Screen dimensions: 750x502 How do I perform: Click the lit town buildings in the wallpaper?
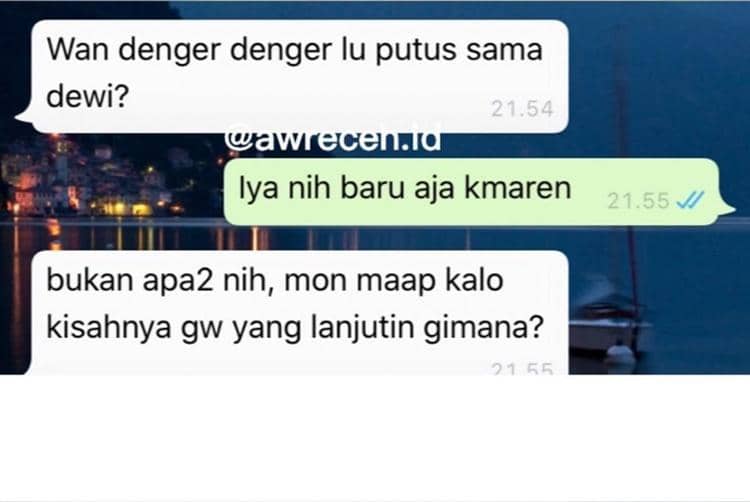click(x=91, y=179)
